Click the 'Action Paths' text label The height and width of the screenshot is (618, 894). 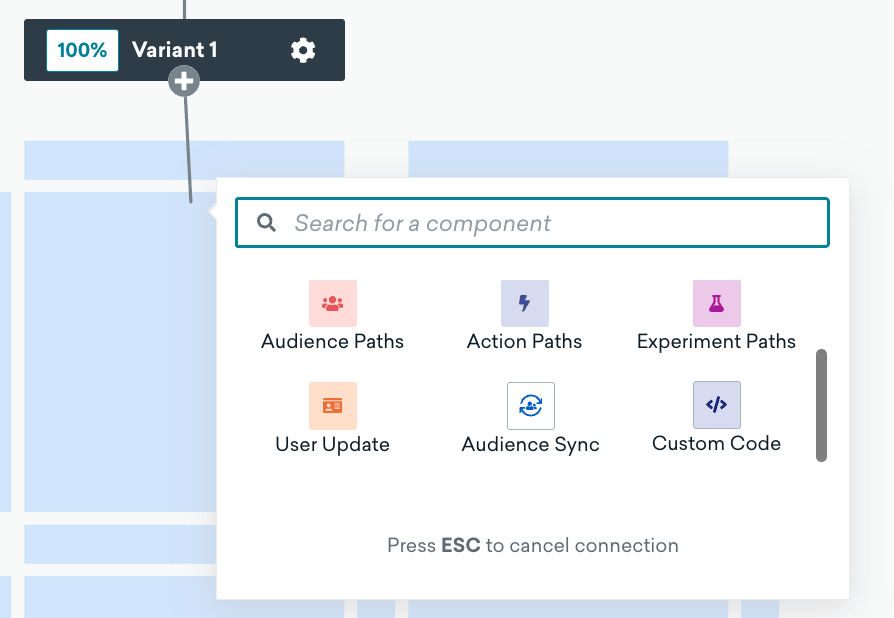524,341
